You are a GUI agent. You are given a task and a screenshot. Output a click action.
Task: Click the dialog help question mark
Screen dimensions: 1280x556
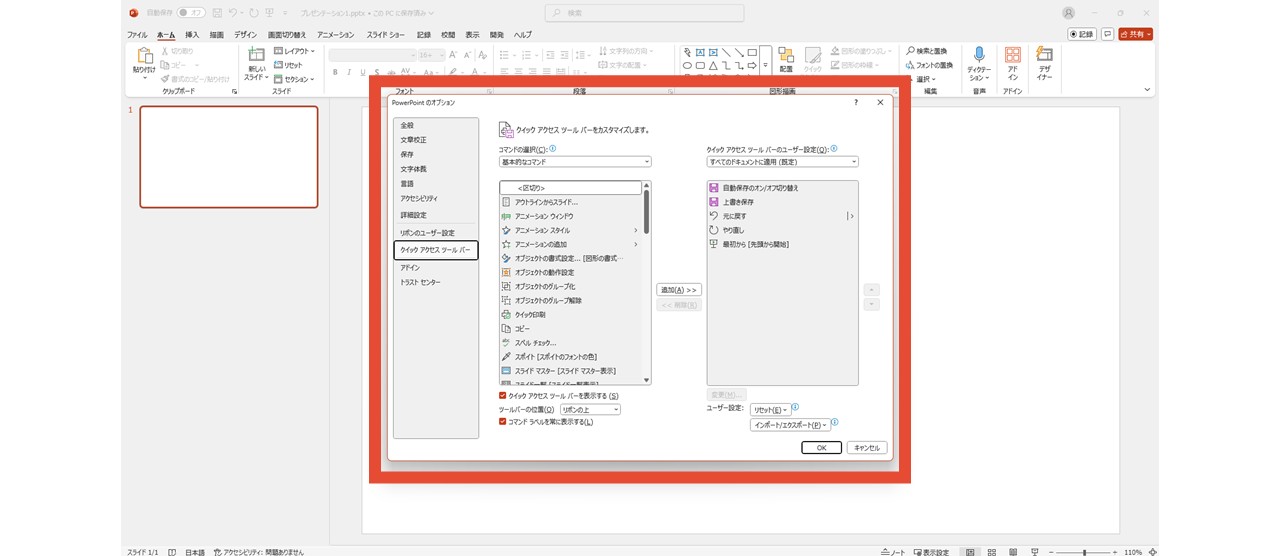pyautogui.click(x=856, y=102)
